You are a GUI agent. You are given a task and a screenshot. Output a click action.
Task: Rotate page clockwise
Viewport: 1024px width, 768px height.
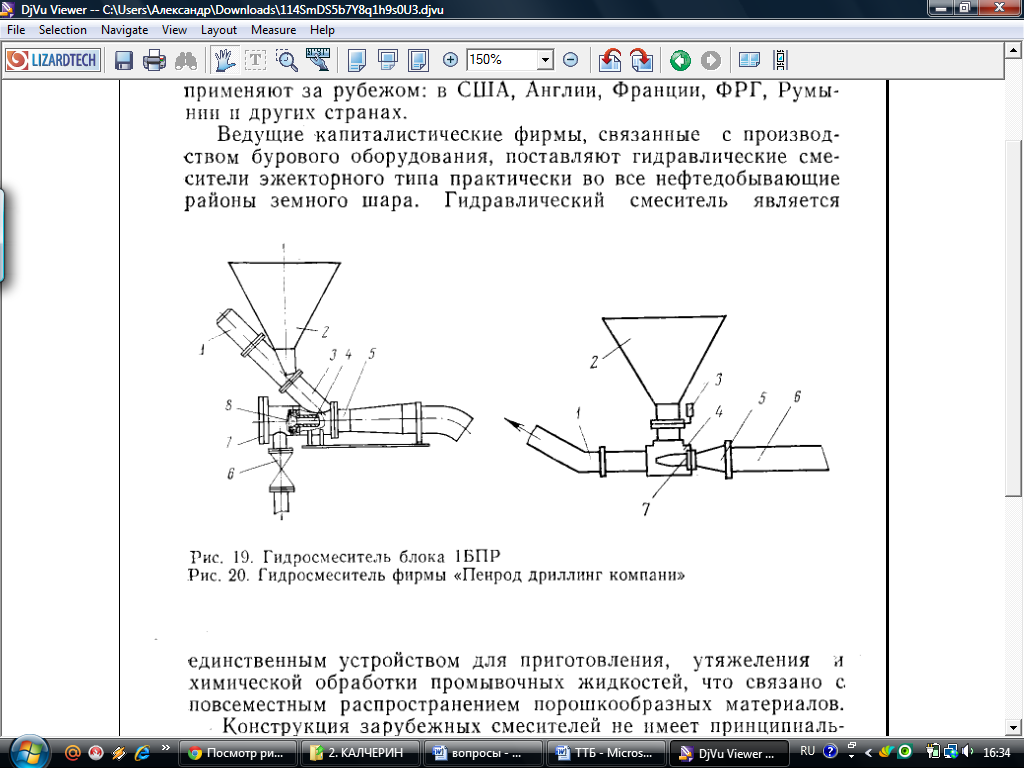pyautogui.click(x=641, y=61)
